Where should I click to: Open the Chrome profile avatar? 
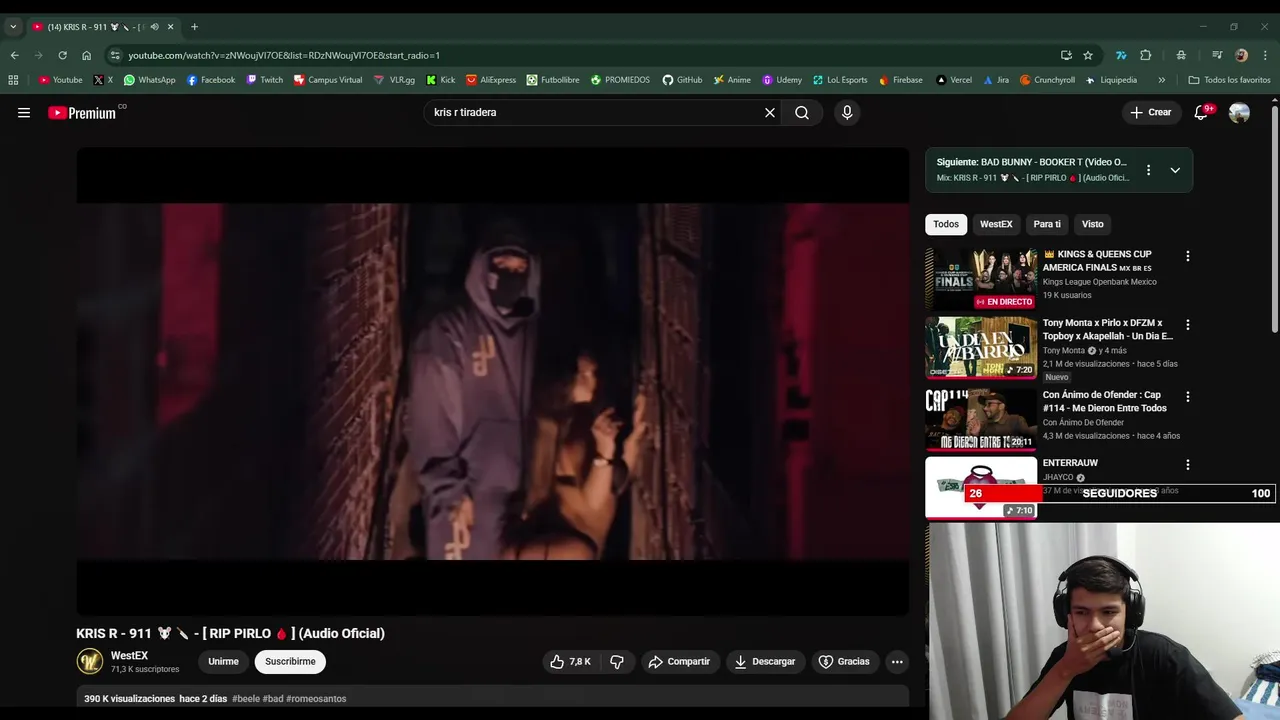click(x=1241, y=55)
